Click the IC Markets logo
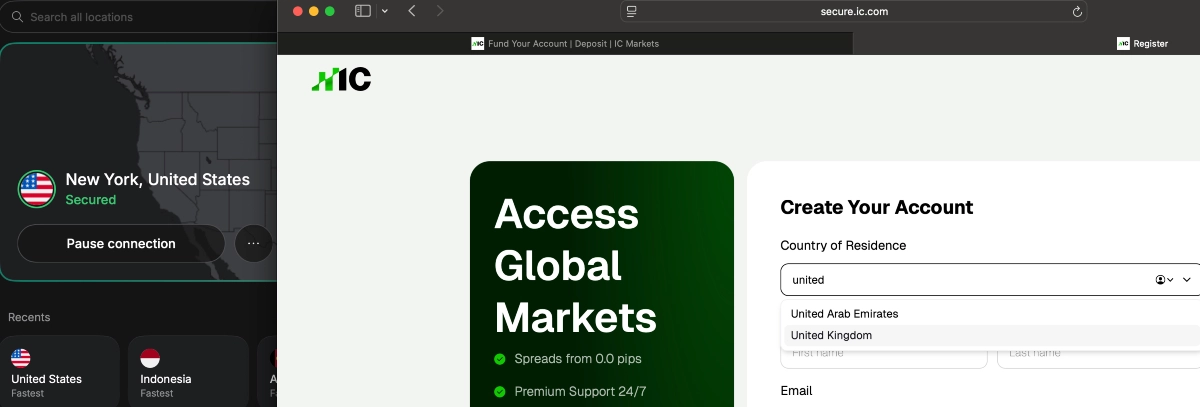Image resolution: width=1200 pixels, height=407 pixels. pyautogui.click(x=341, y=80)
